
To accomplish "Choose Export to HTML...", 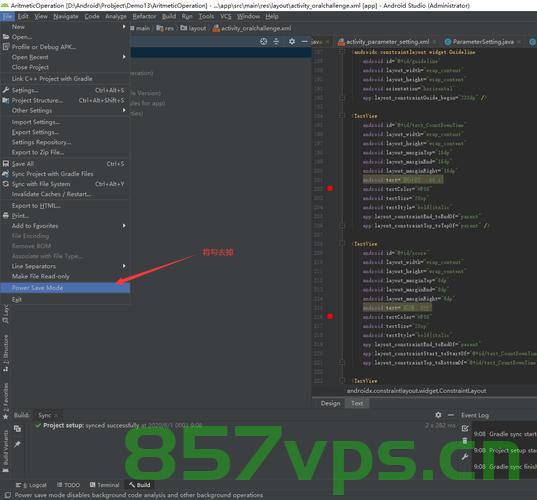I will click(x=65, y=205).
